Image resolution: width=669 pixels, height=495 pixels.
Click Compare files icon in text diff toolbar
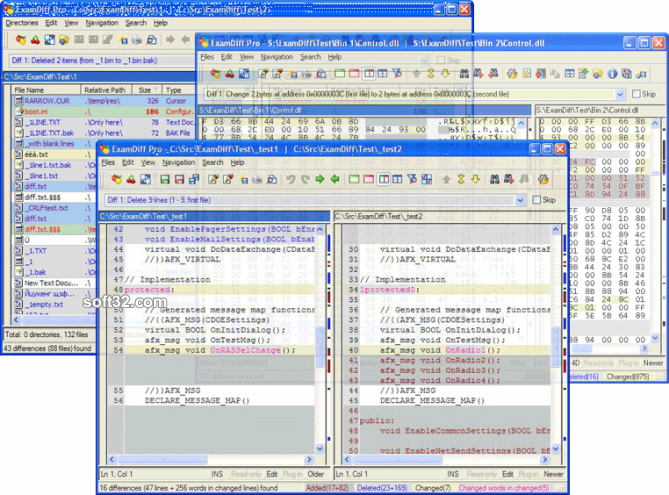pyautogui.click(x=116, y=179)
